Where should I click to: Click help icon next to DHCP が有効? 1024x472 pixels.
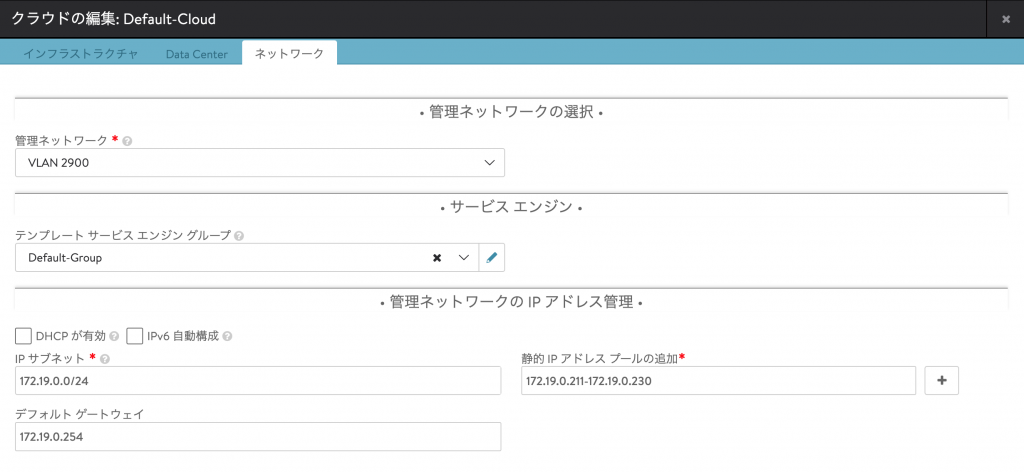pyautogui.click(x=115, y=336)
